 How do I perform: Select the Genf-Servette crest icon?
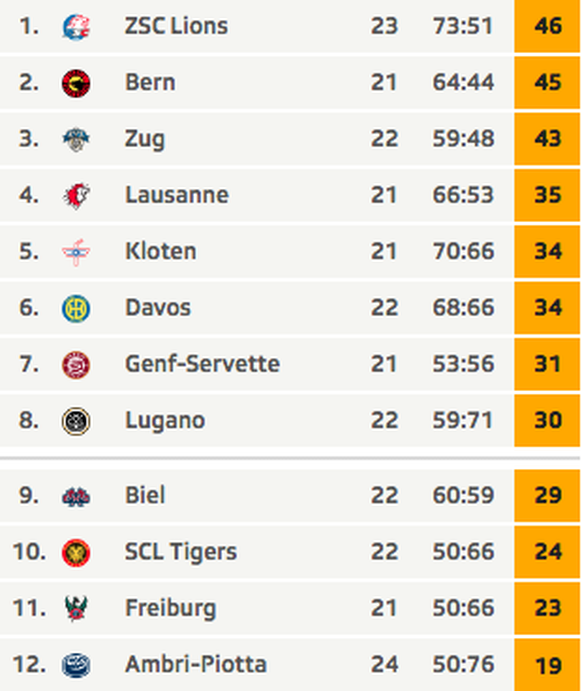pos(76,365)
